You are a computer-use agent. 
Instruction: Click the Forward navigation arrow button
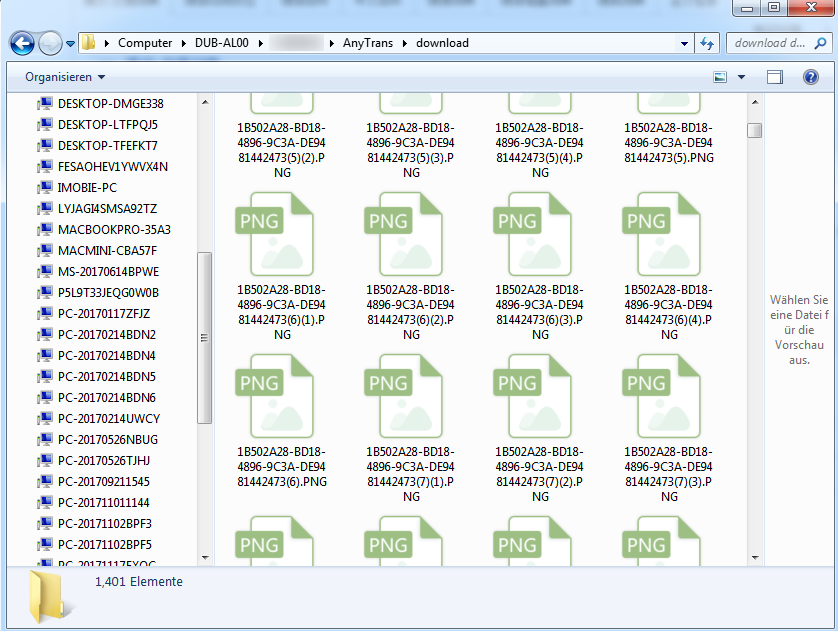tap(50, 43)
